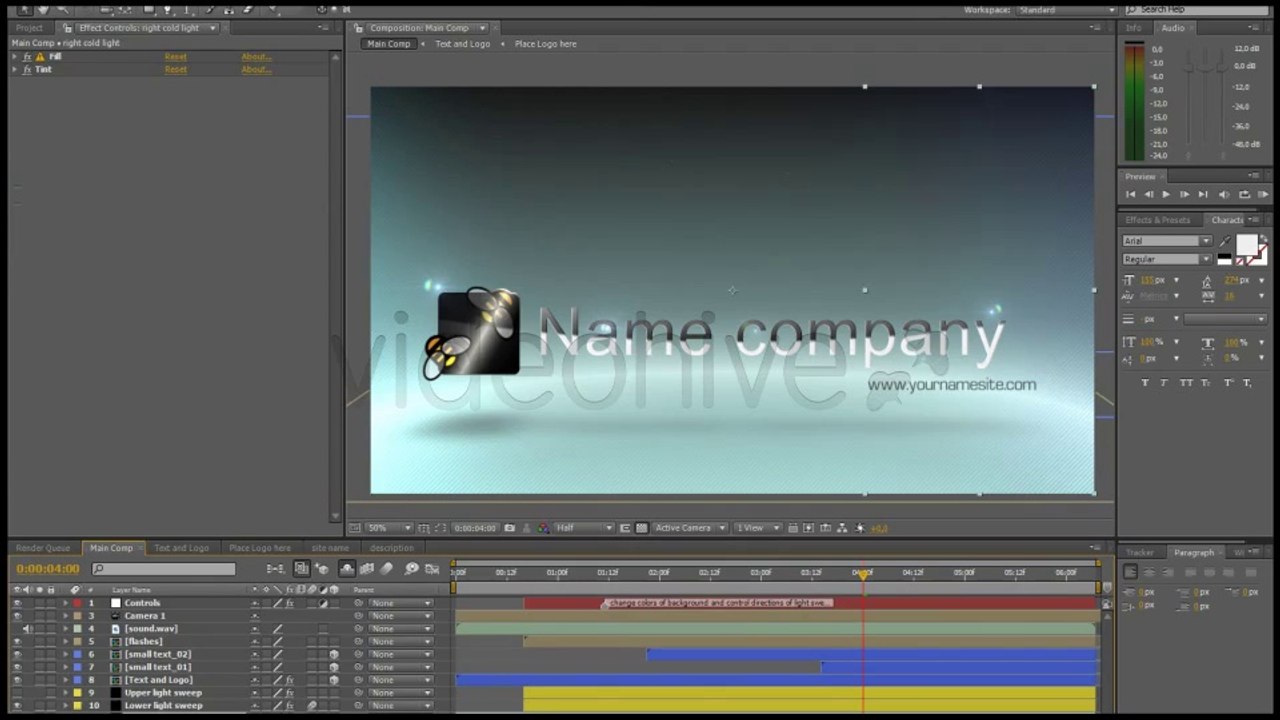This screenshot has width=1280, height=720.
Task: Open the Workspace Standard dropdown
Action: 1066,10
